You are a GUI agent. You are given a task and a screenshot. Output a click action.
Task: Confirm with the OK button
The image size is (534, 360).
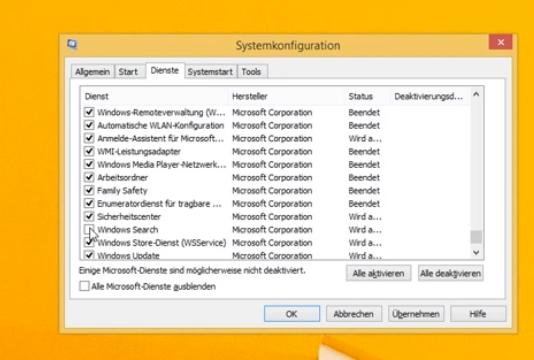click(292, 314)
